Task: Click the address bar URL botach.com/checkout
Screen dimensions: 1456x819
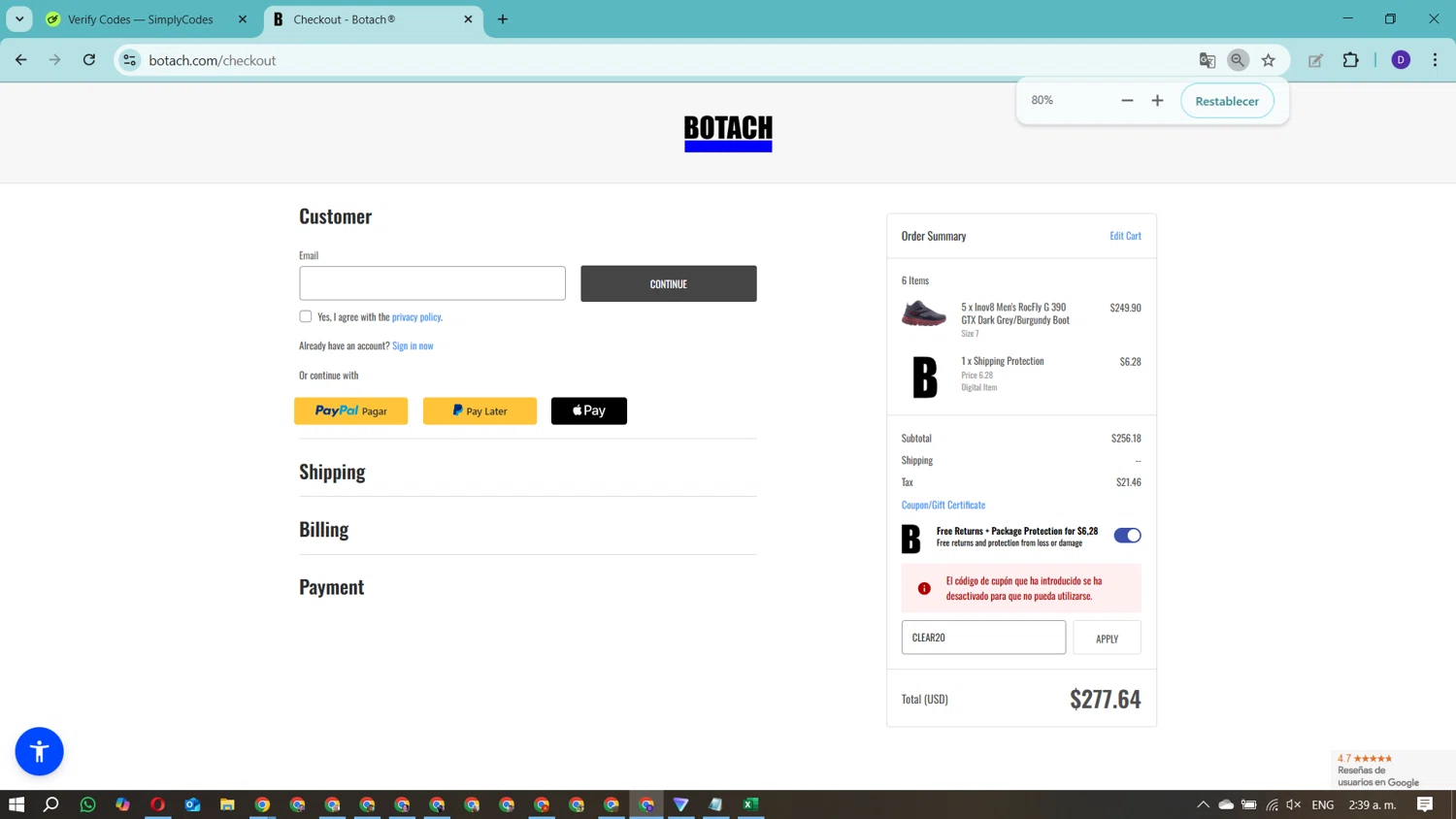Action: click(213, 60)
